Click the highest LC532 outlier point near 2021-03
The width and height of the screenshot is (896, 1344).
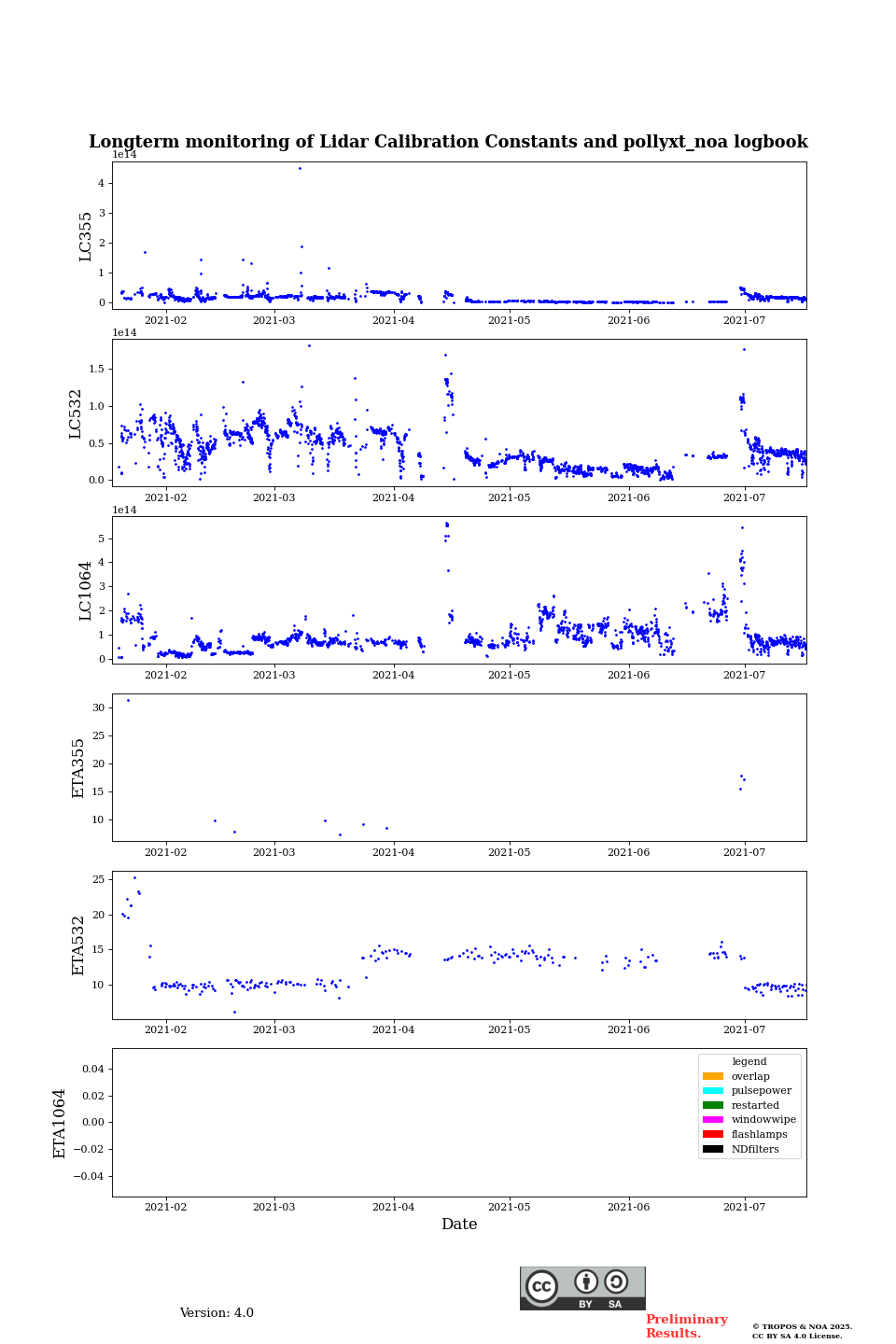tap(309, 345)
